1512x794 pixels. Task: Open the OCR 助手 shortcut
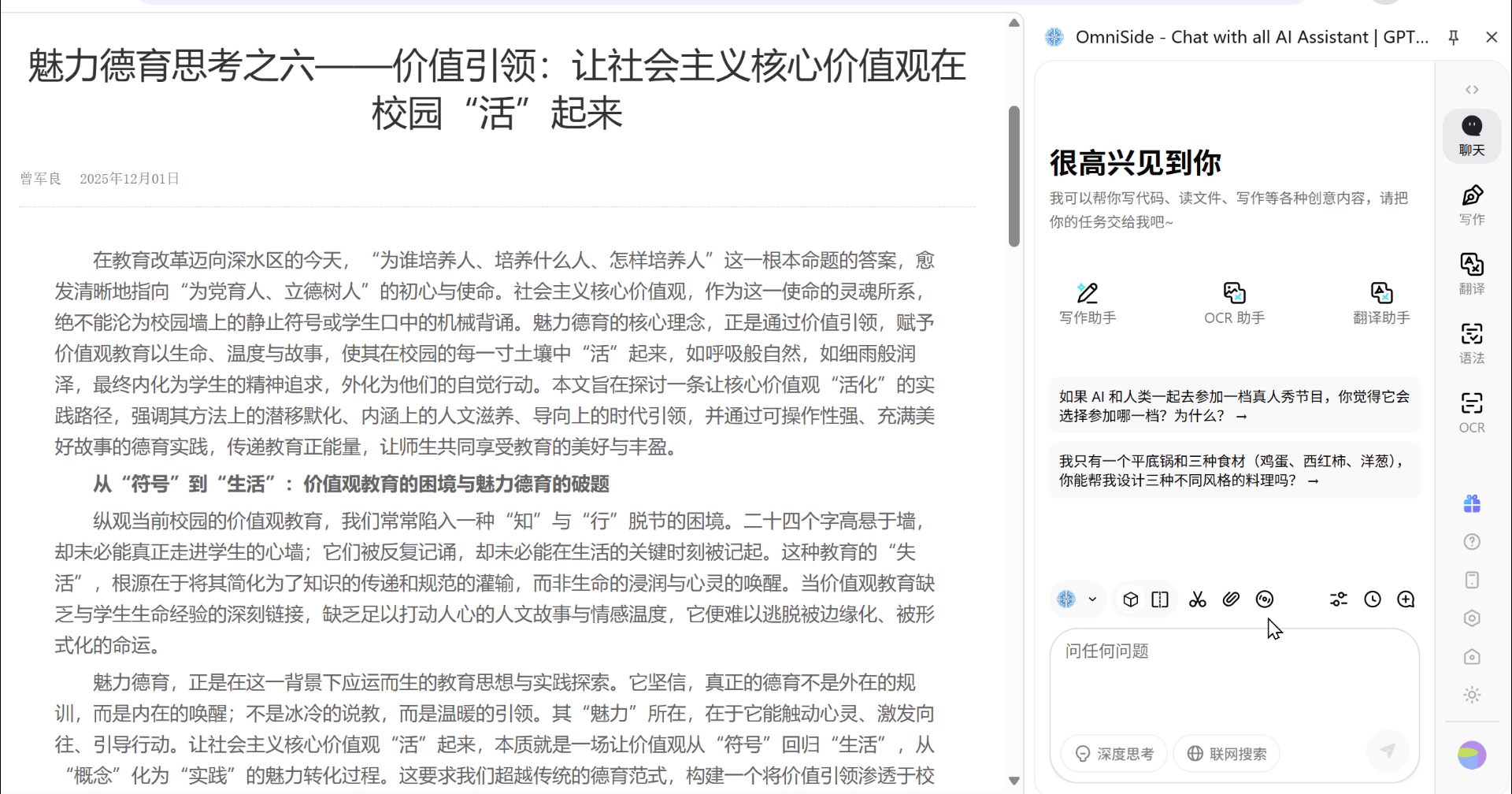coord(1234,303)
